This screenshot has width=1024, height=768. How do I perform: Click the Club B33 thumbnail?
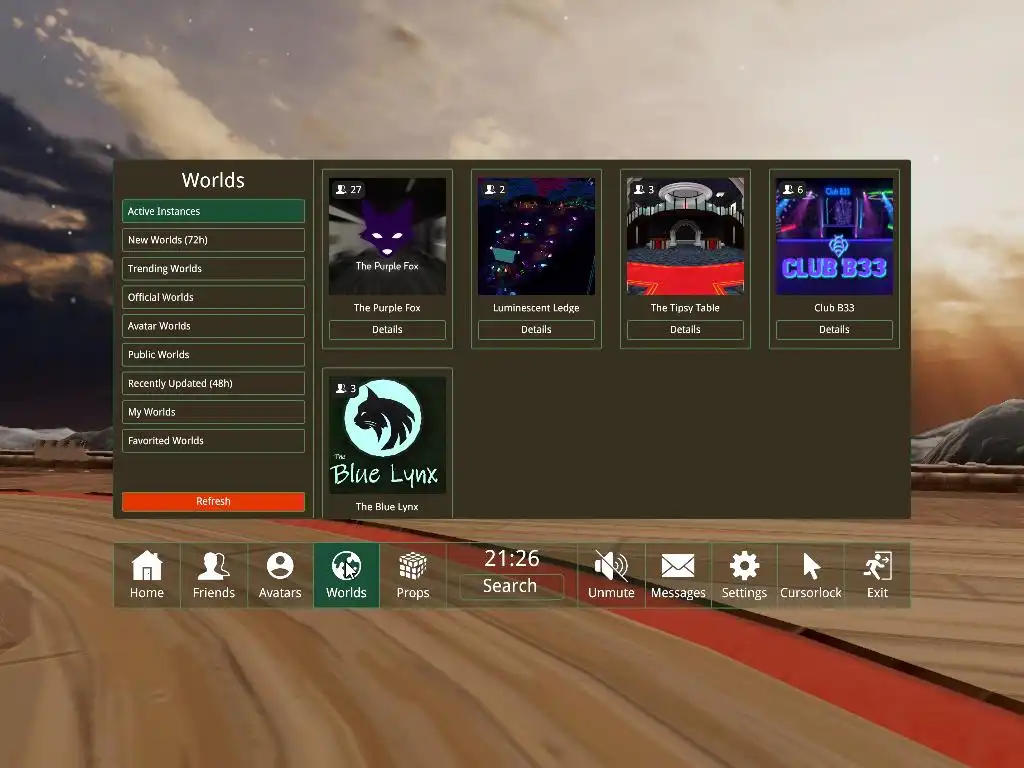[x=834, y=236]
